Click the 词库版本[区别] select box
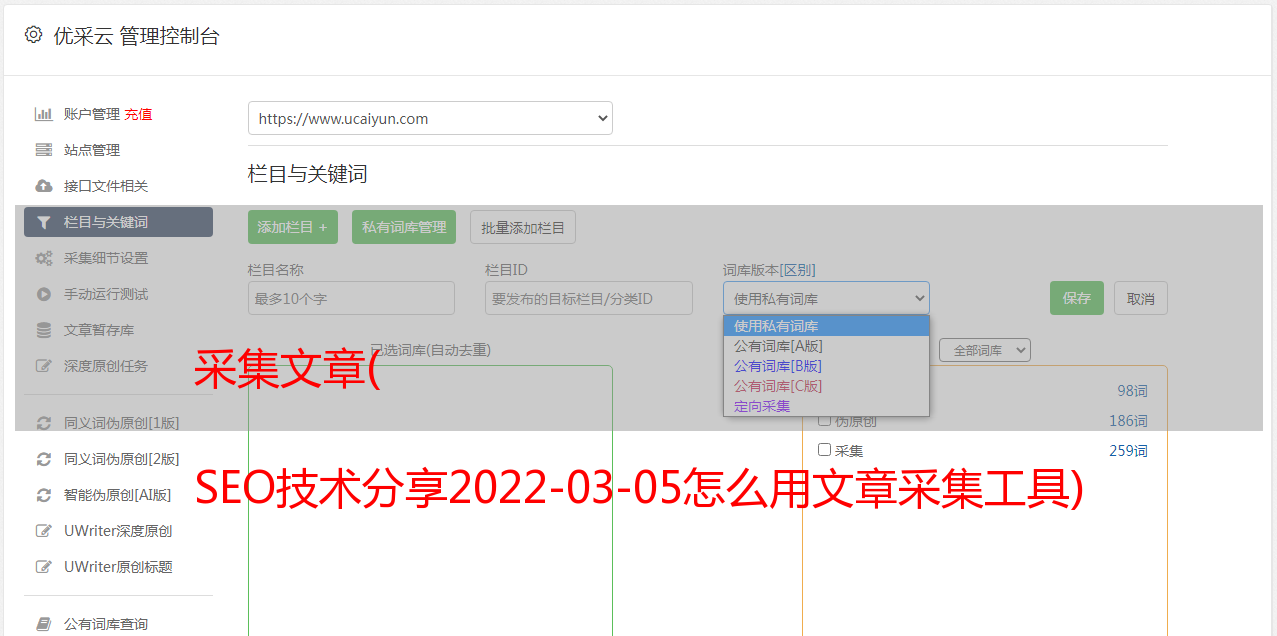 [x=826, y=298]
